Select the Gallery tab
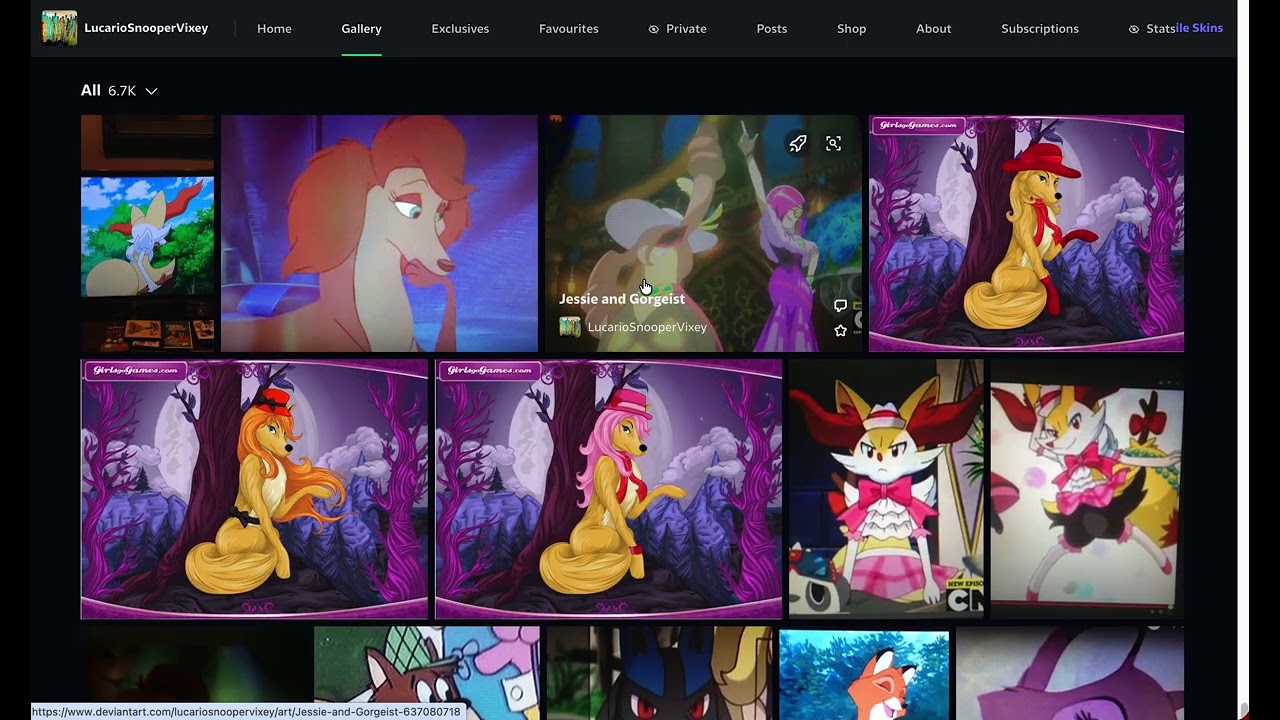The height and width of the screenshot is (720, 1280). [x=361, y=29]
